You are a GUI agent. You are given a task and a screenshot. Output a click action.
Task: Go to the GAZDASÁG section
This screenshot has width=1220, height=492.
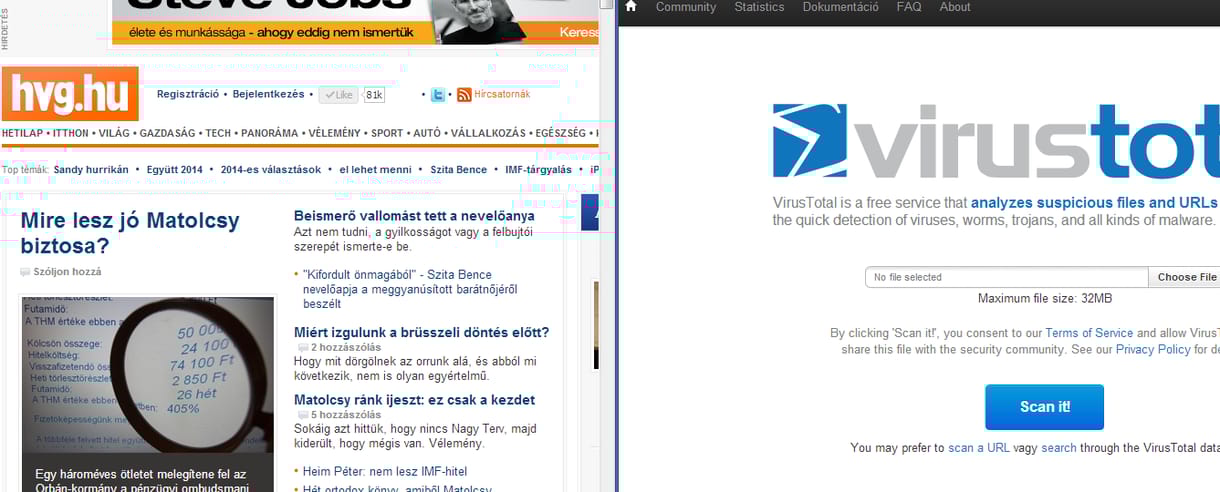point(168,133)
